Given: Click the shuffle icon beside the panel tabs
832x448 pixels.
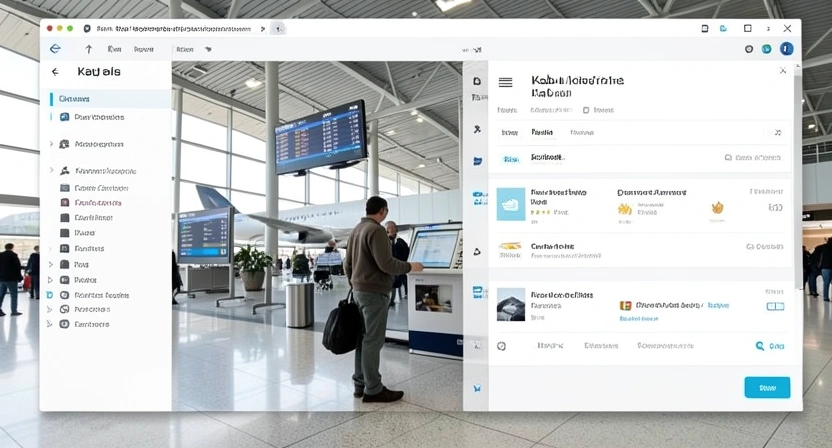Looking at the screenshot, I should tap(777, 132).
